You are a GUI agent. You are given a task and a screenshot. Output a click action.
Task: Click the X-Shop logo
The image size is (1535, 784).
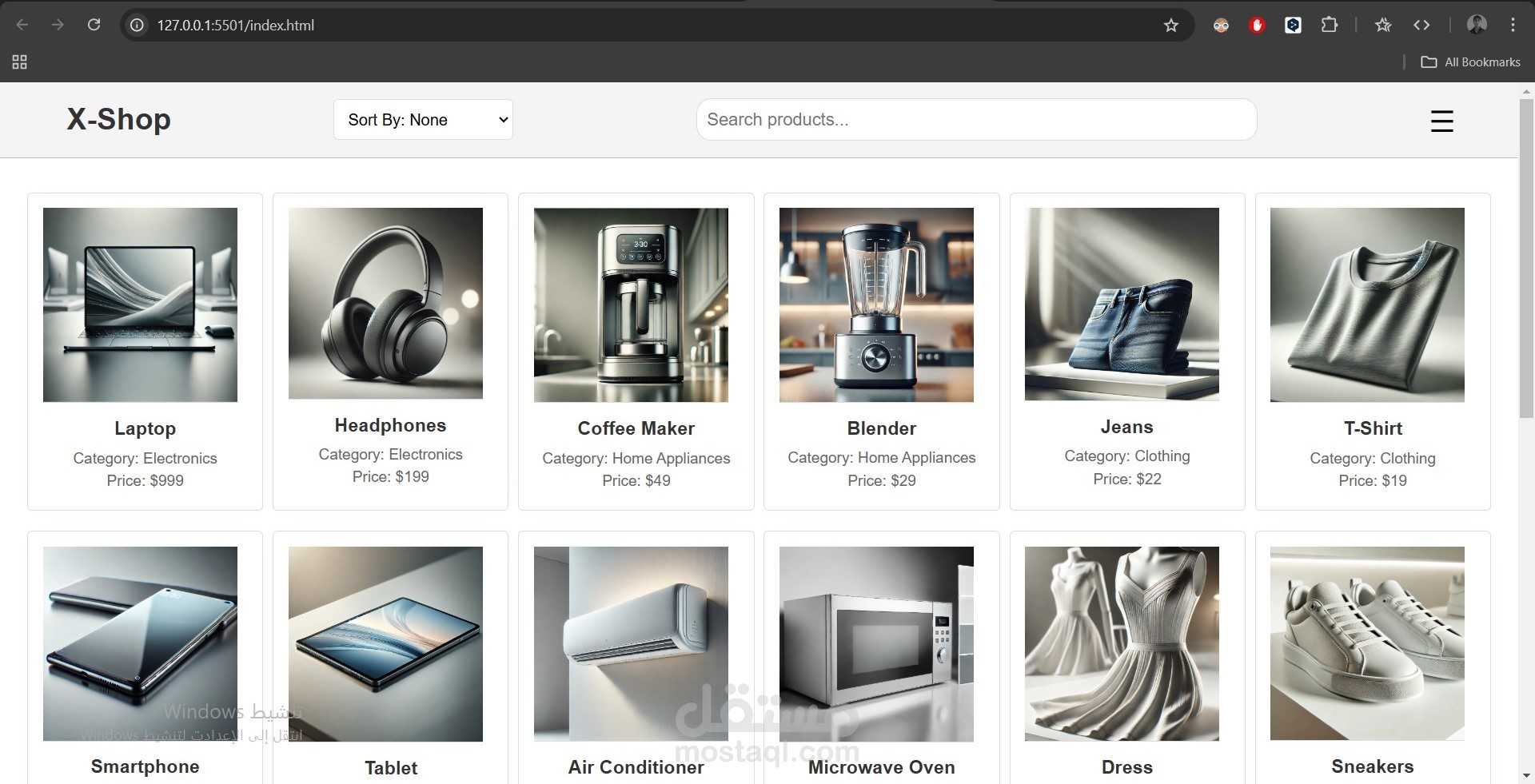point(118,119)
